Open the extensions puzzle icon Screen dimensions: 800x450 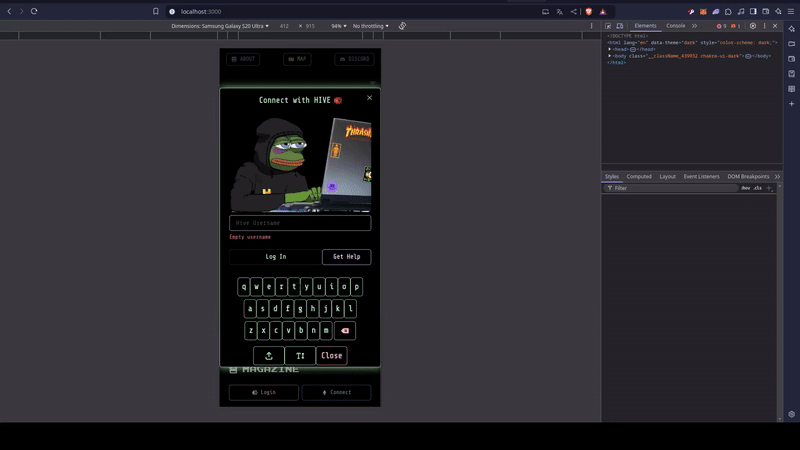[x=728, y=11]
